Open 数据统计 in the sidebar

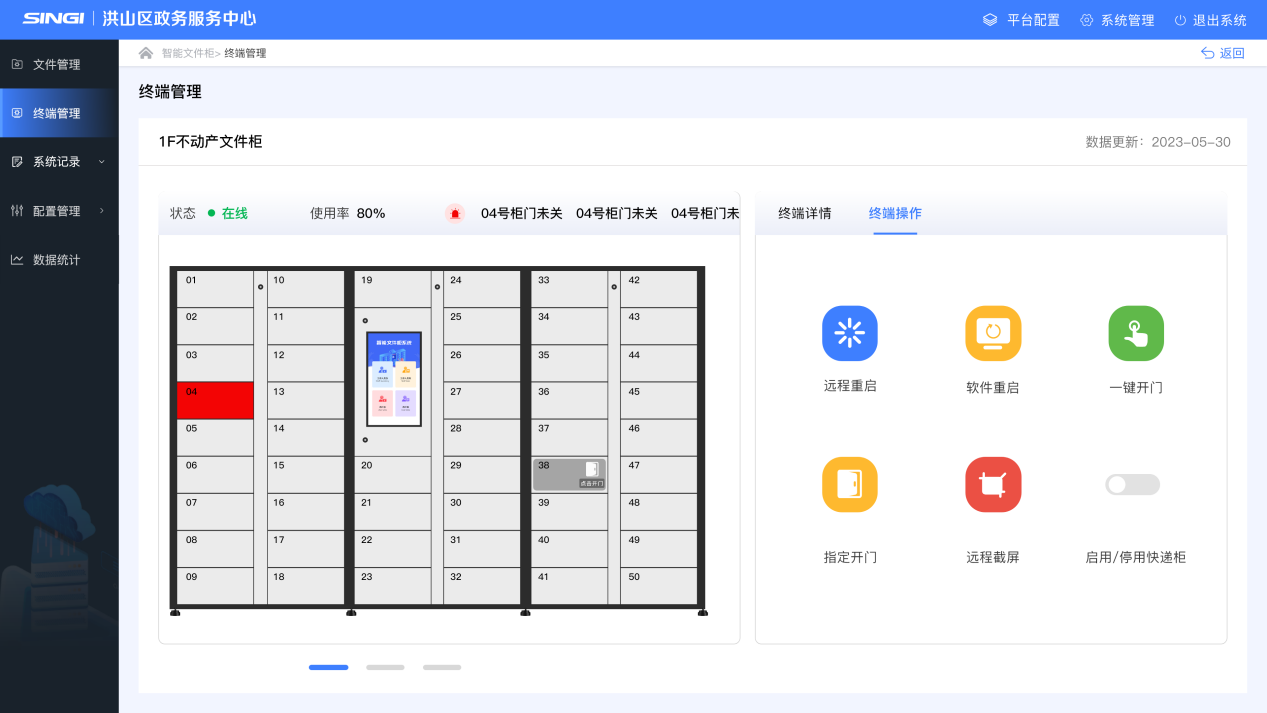(x=56, y=260)
